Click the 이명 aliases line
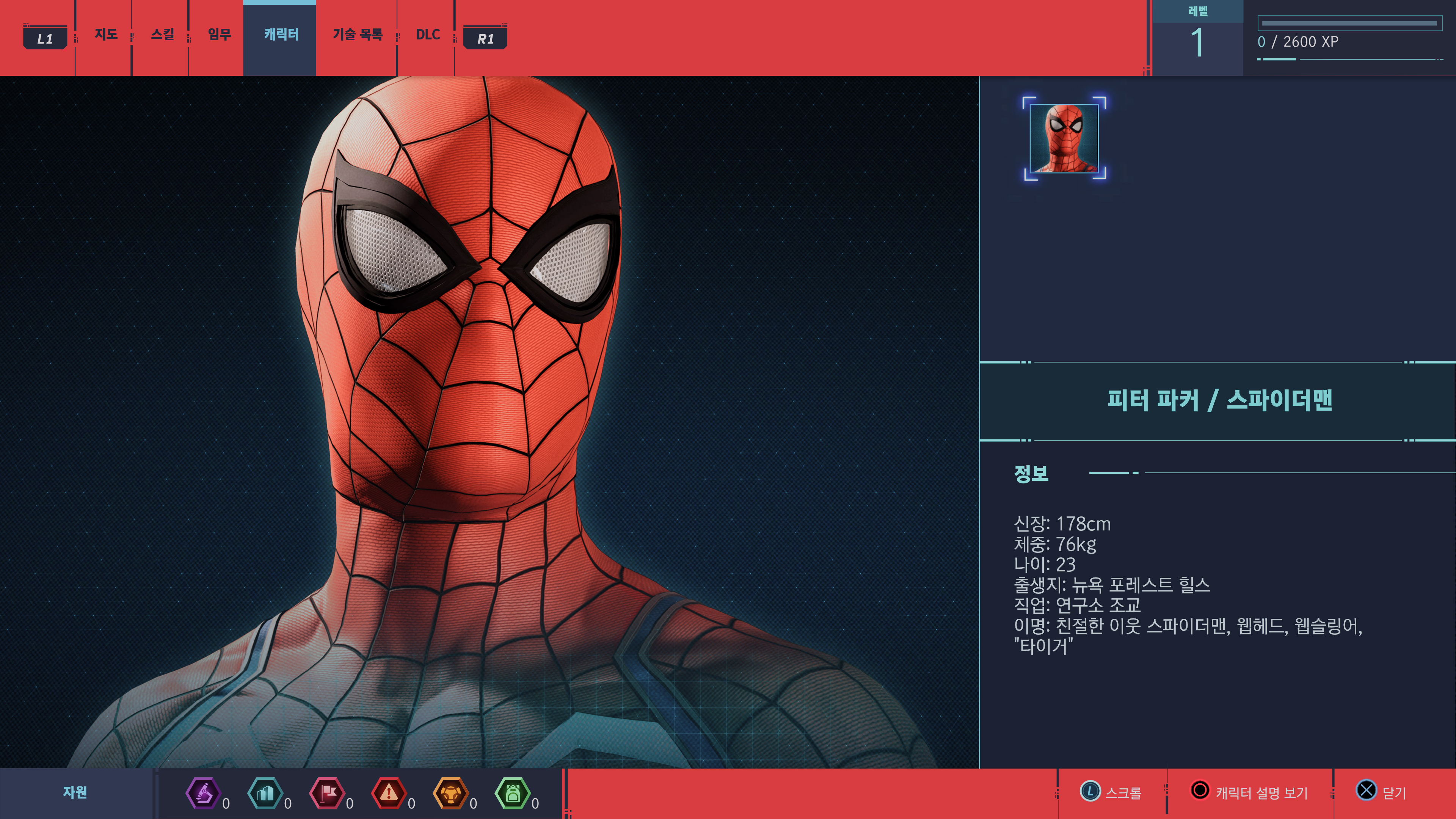The image size is (1456, 819). point(1189,626)
